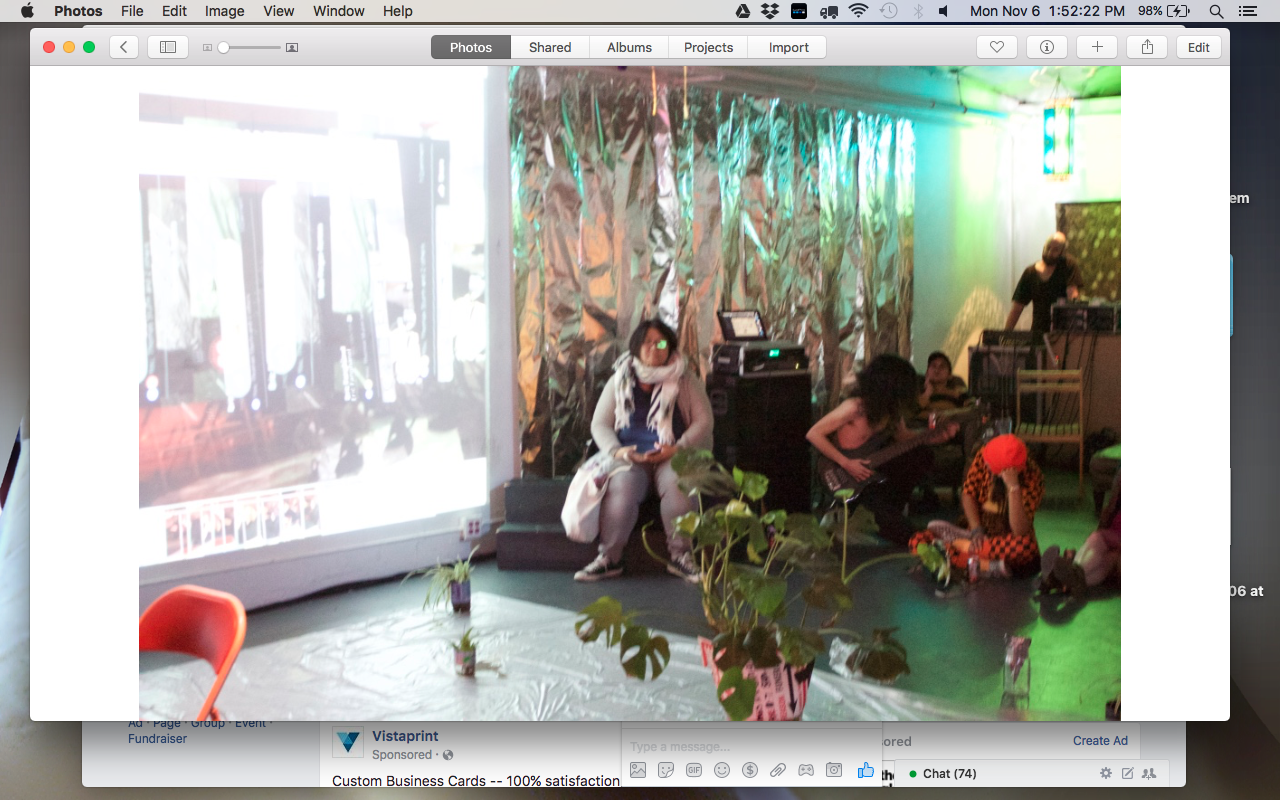The image size is (1280, 800).
Task: Open the Image menu
Action: (225, 11)
